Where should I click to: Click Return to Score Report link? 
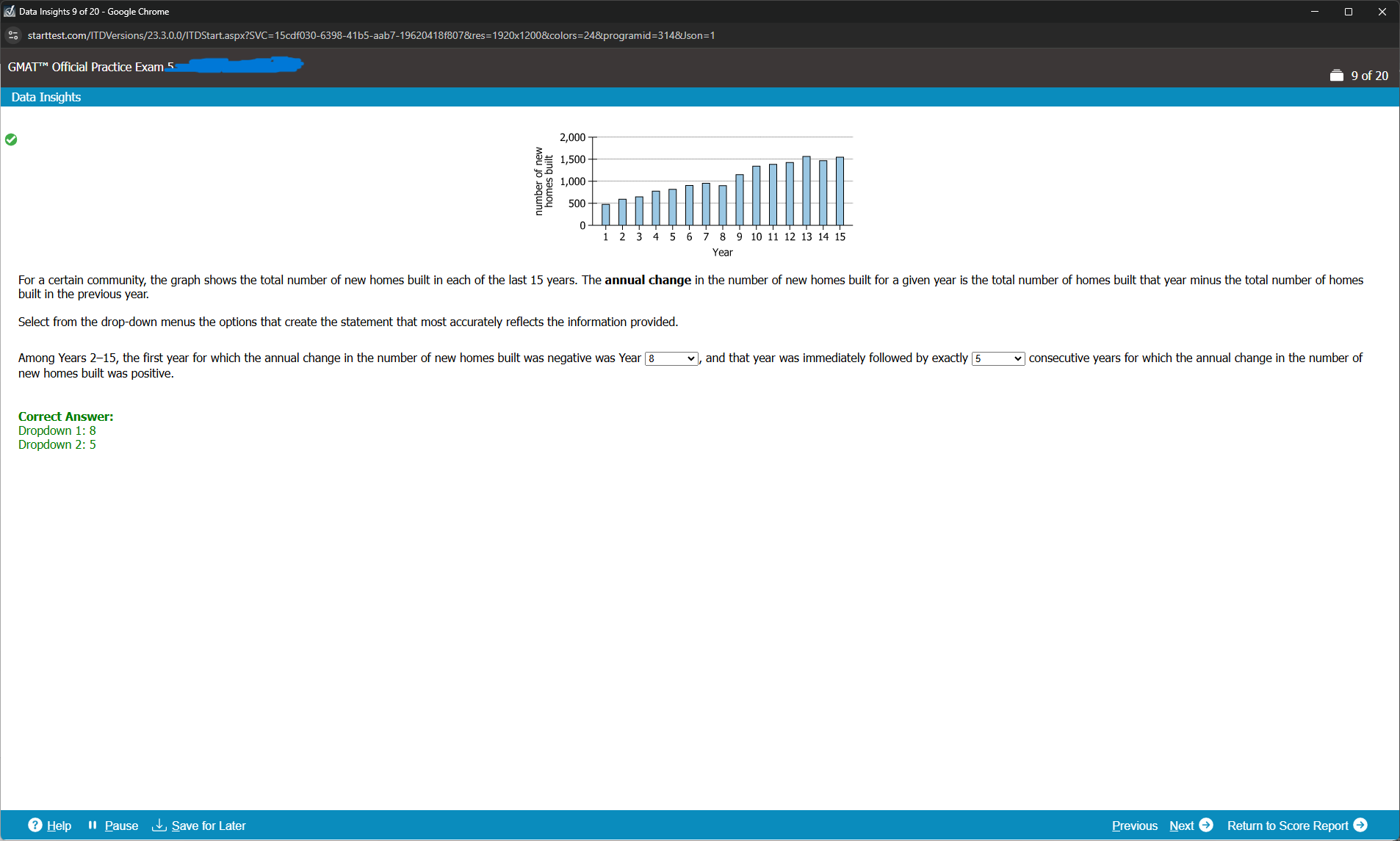coord(1287,826)
